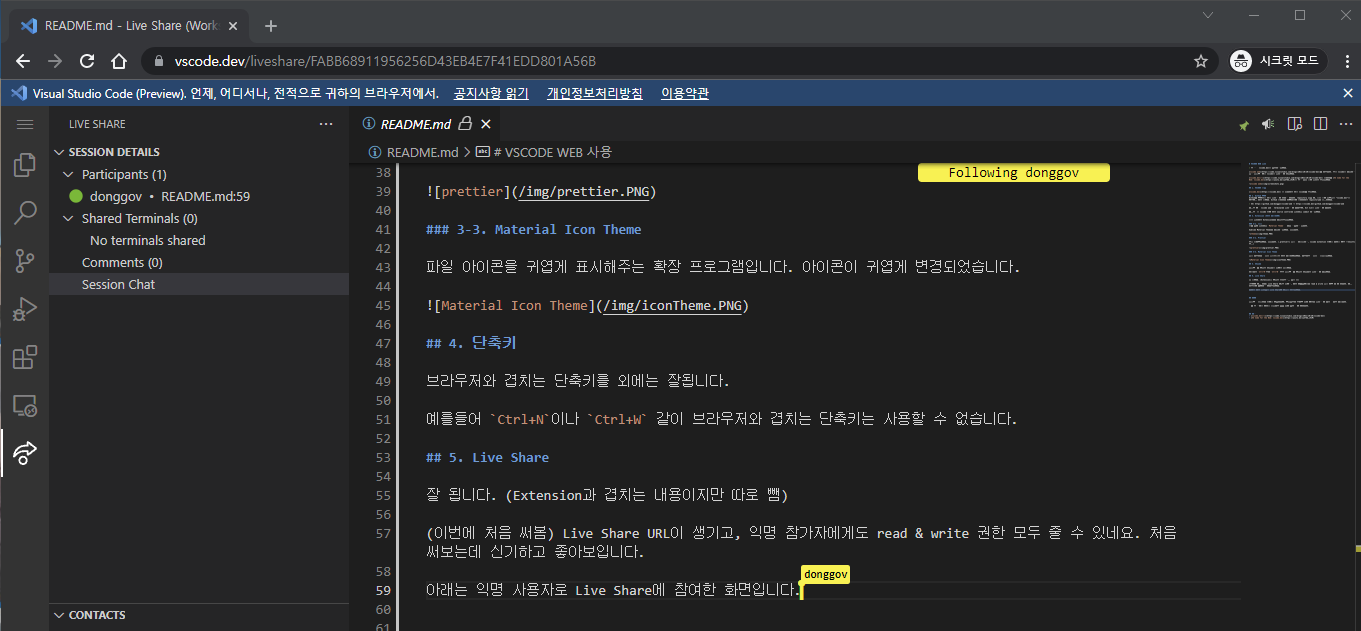This screenshot has width=1361, height=631.
Task: Open preview to the side icon
Action: tap(1294, 124)
